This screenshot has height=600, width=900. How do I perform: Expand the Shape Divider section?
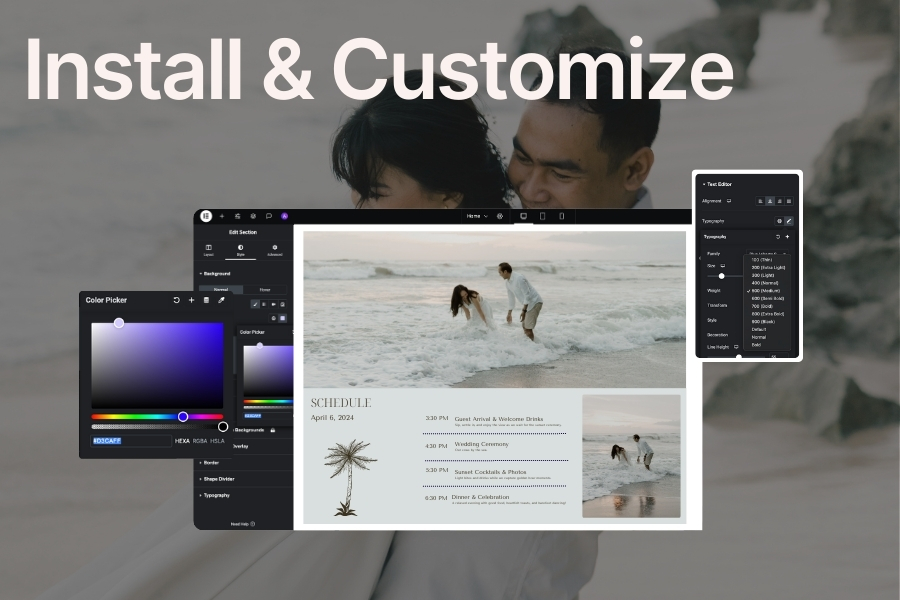[x=218, y=478]
